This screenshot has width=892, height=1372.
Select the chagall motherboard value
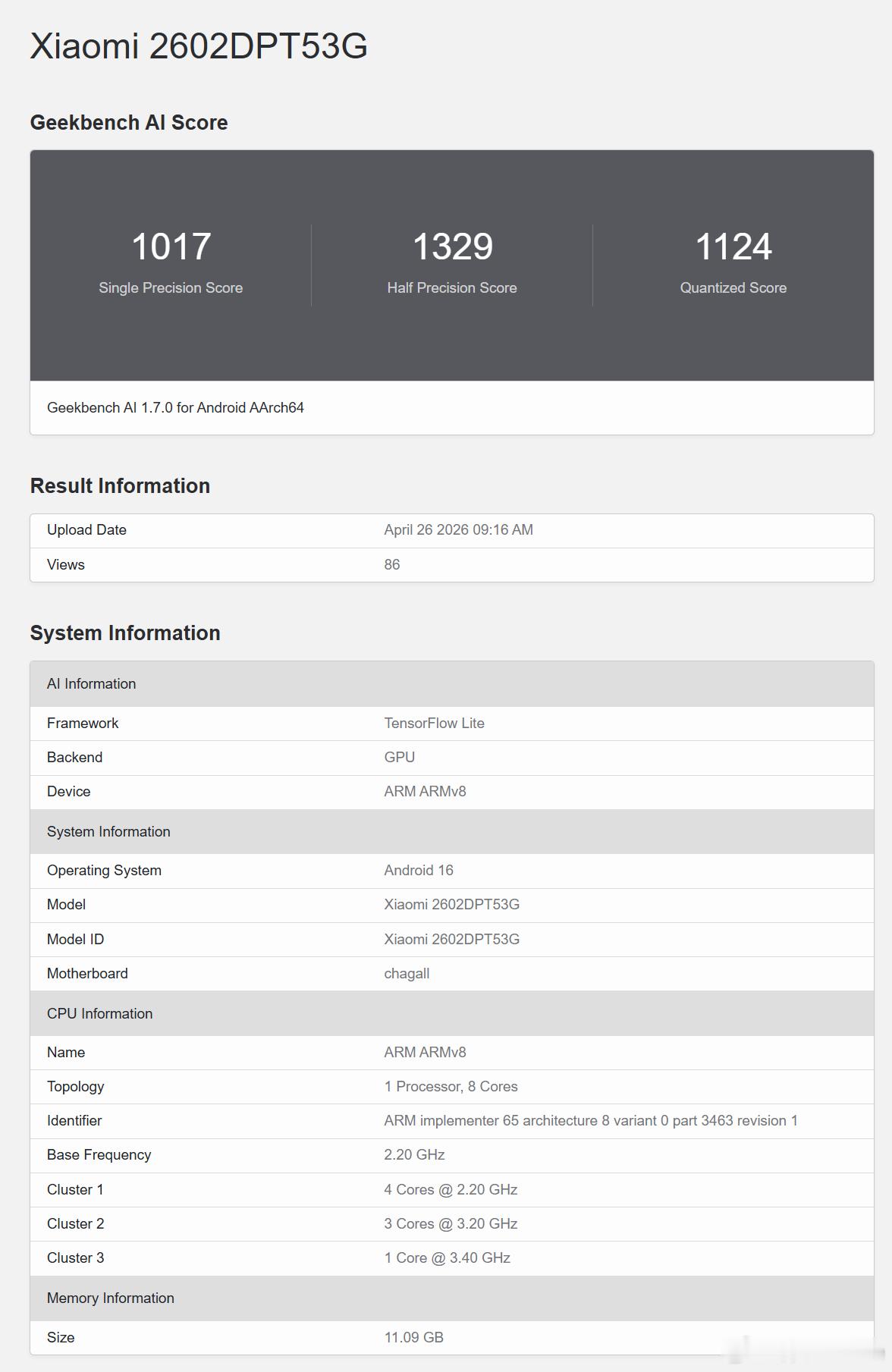pos(407,973)
